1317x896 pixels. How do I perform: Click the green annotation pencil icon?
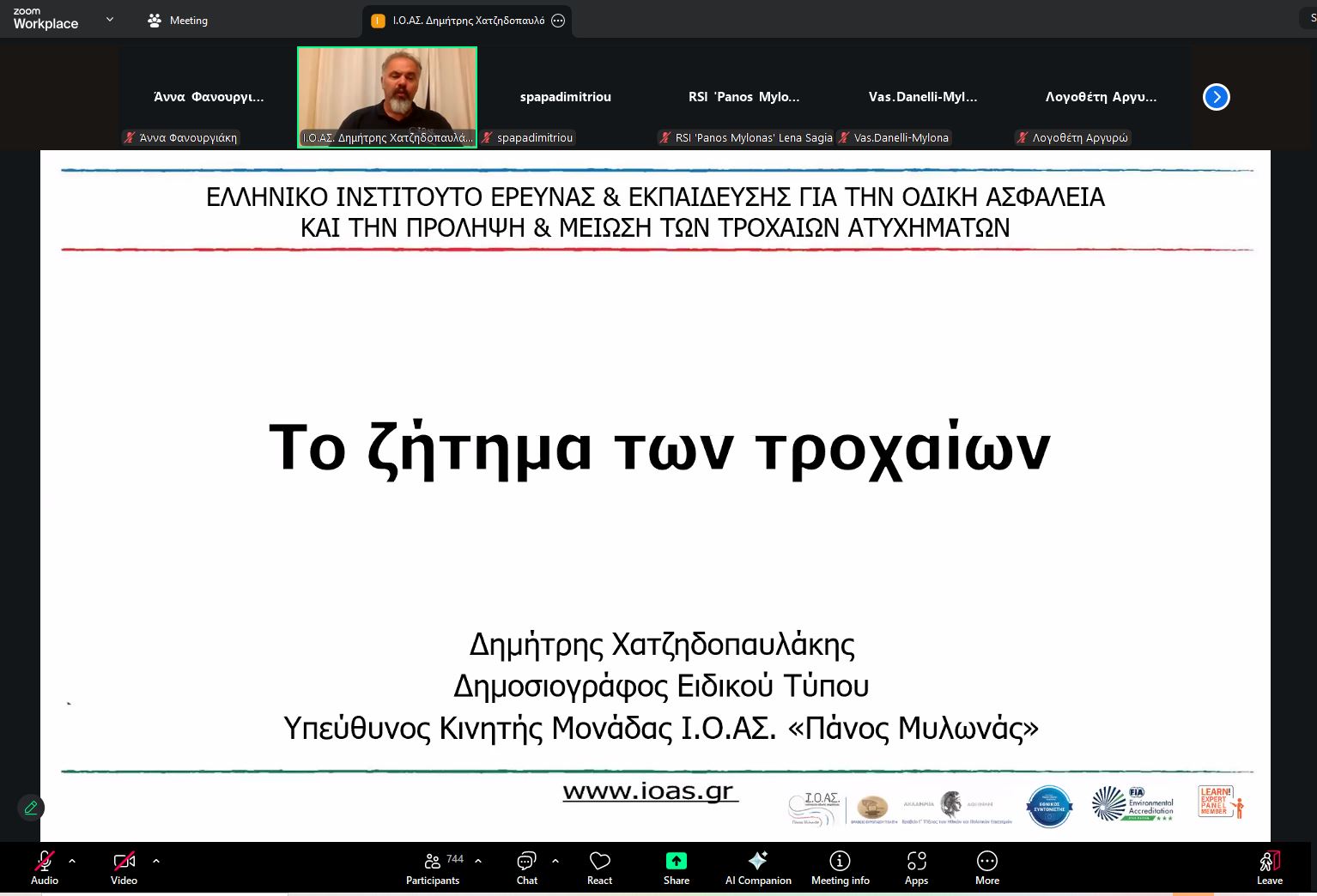tap(31, 808)
